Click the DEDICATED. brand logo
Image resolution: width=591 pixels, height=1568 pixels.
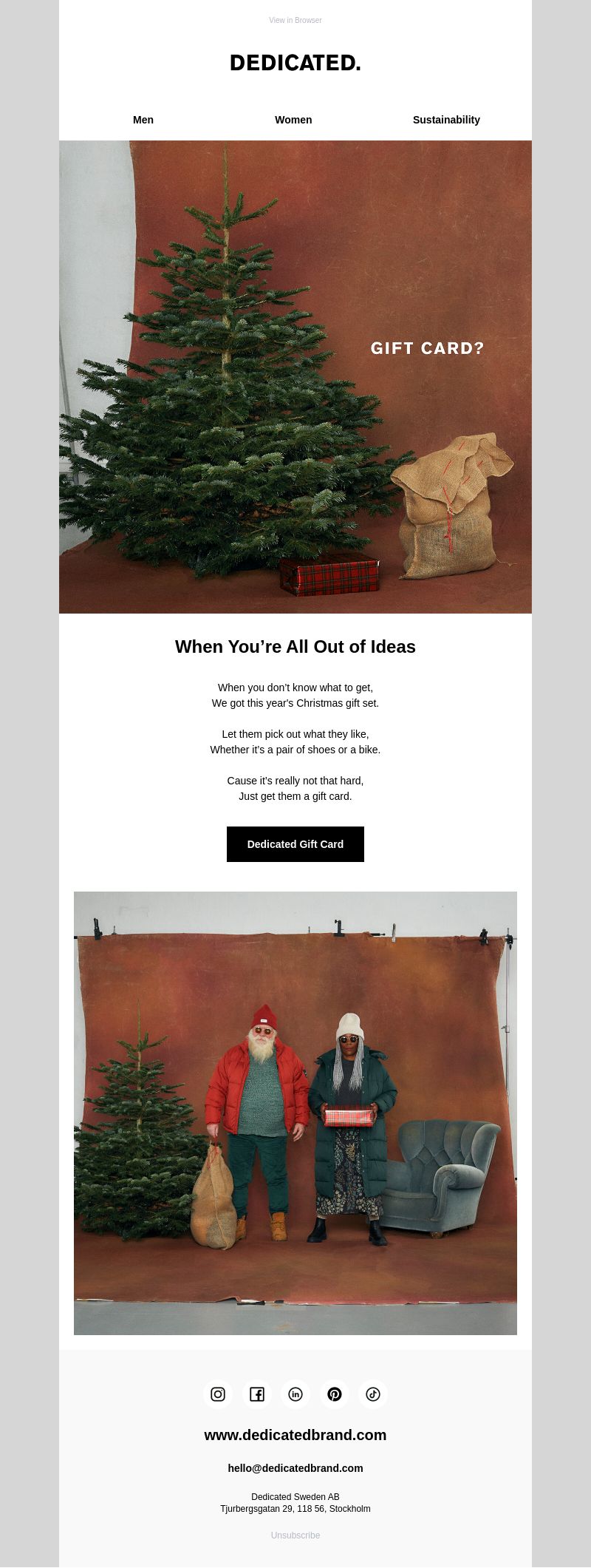point(295,64)
